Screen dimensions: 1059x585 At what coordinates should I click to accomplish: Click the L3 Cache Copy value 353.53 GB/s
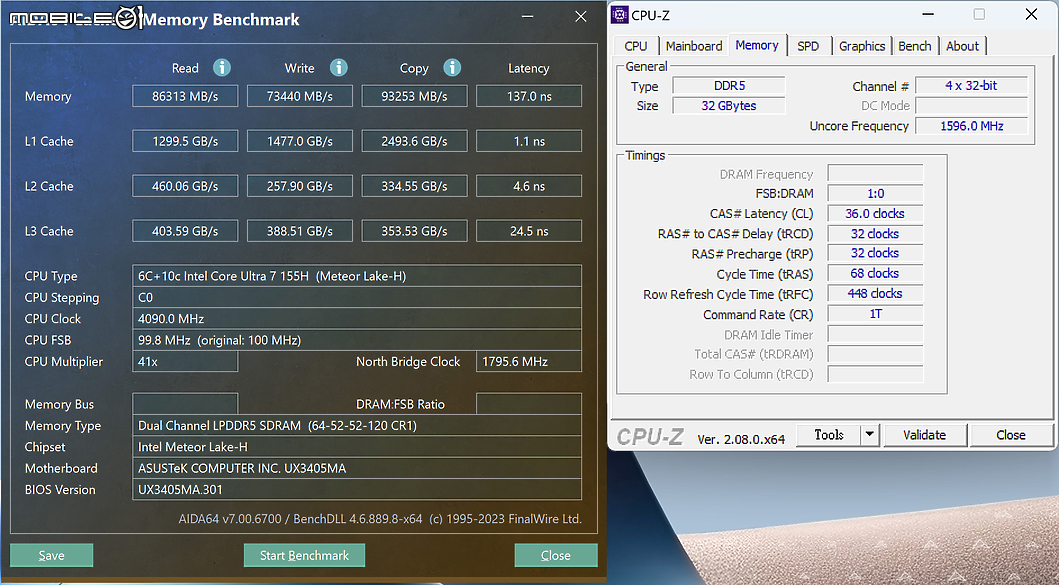click(x=415, y=231)
